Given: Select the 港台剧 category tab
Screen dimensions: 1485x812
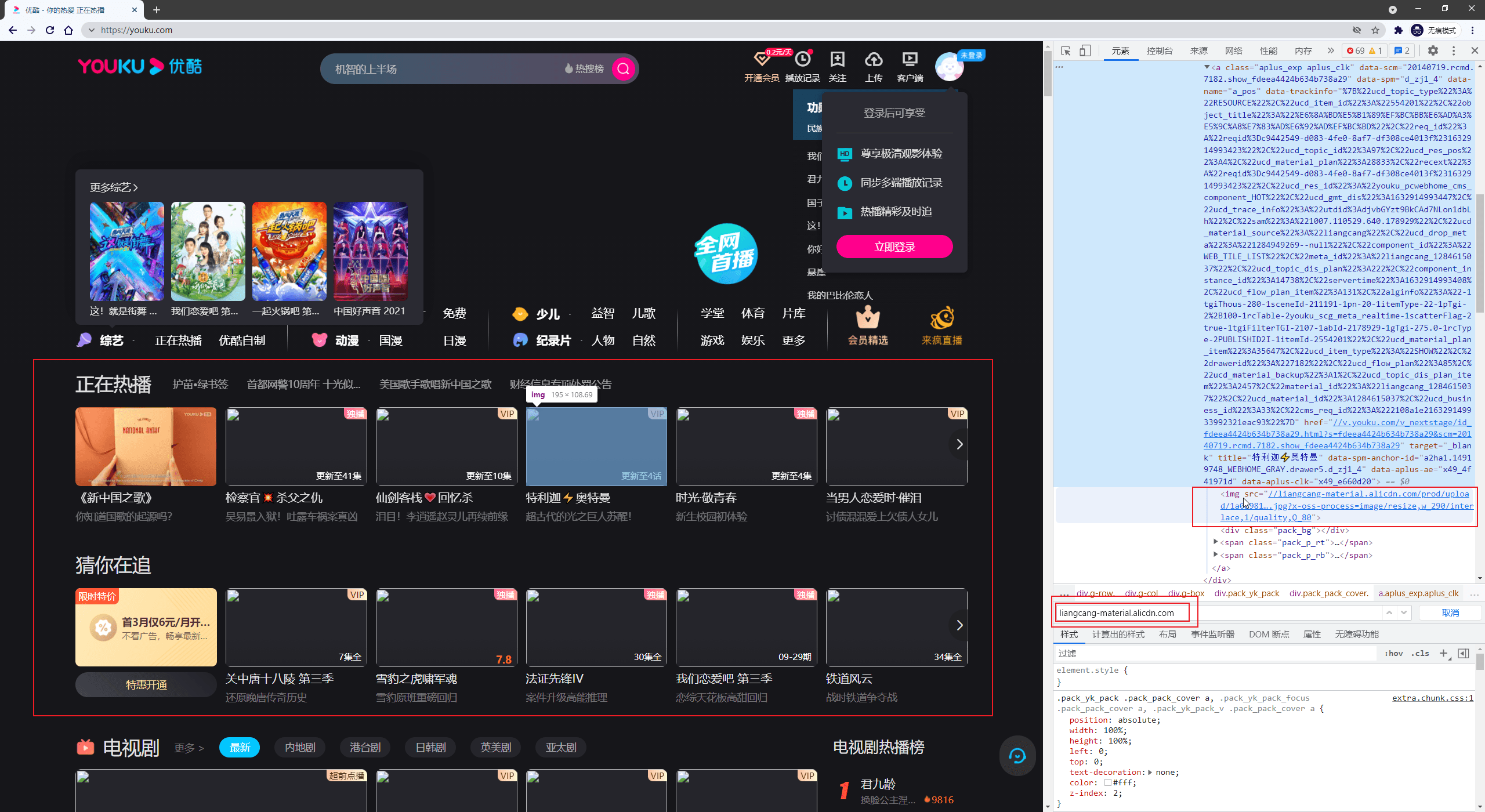Looking at the screenshot, I should pos(365,748).
